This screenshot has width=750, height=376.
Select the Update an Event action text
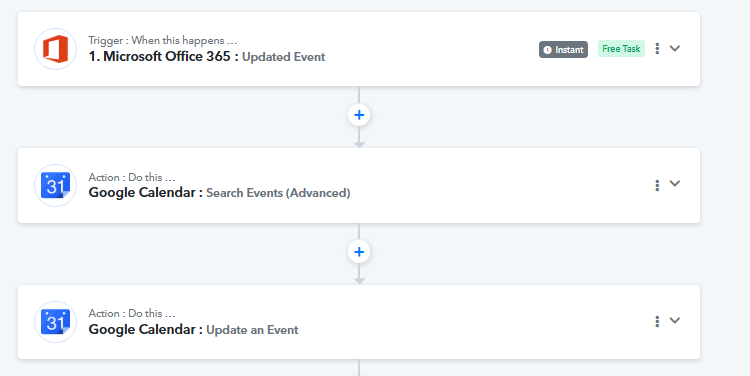tap(252, 330)
